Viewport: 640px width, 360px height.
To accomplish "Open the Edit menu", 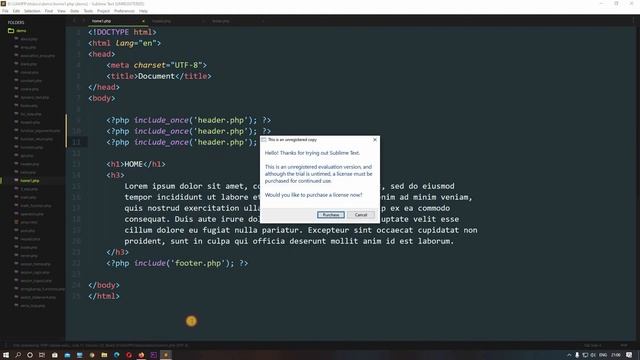I will (x=16, y=11).
